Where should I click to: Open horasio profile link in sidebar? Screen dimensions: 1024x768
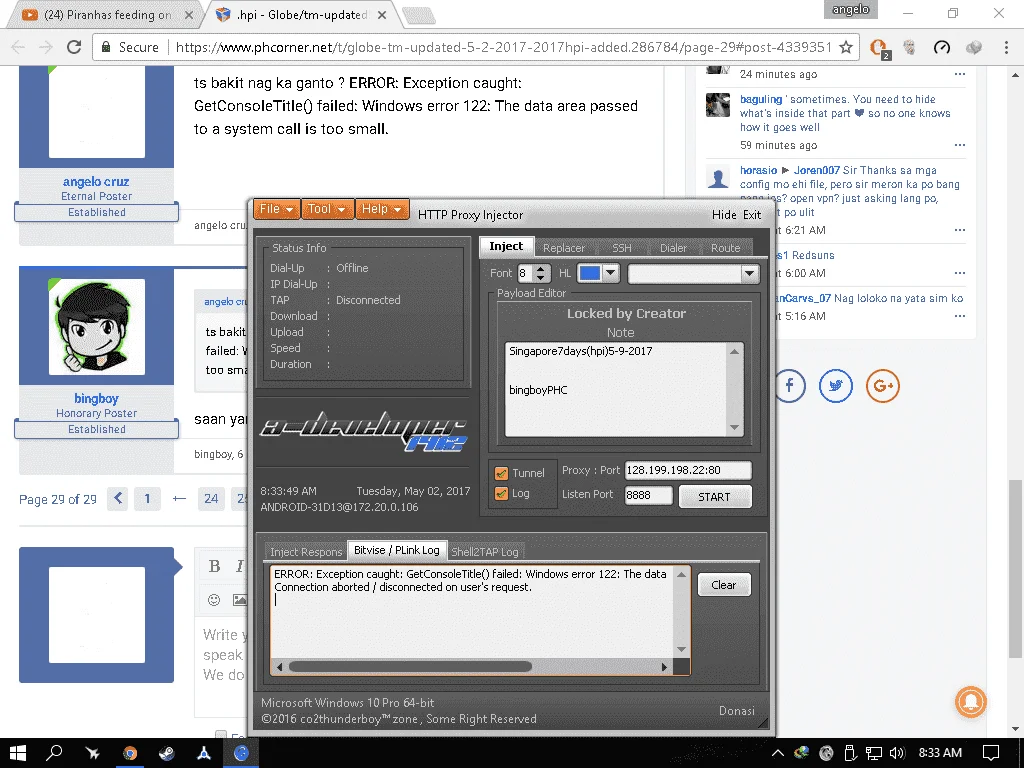(758, 170)
